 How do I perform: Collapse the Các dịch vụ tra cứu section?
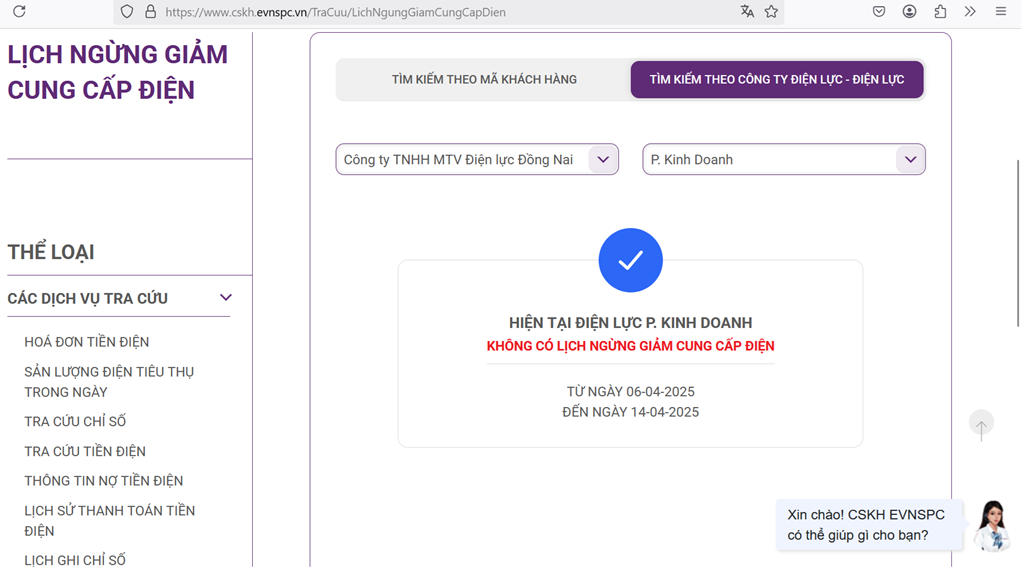(225, 298)
